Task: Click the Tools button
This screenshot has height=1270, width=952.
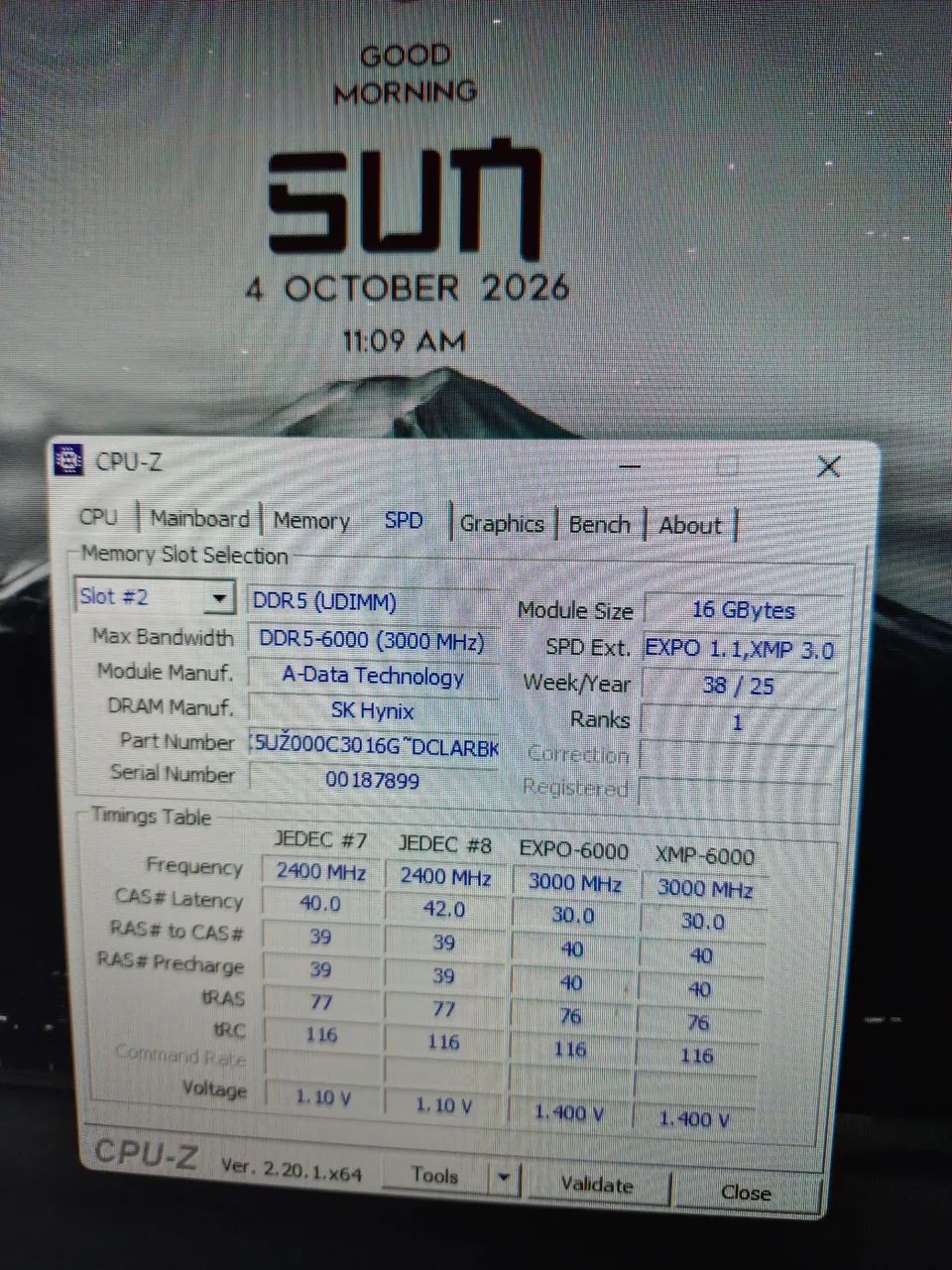Action: (434, 1177)
